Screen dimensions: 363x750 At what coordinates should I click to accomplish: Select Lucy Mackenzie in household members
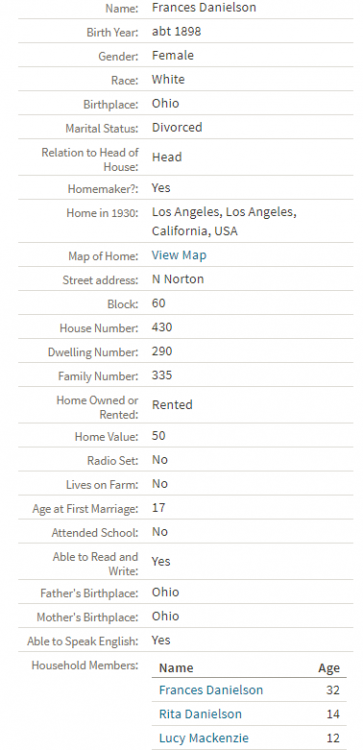pyautogui.click(x=204, y=738)
